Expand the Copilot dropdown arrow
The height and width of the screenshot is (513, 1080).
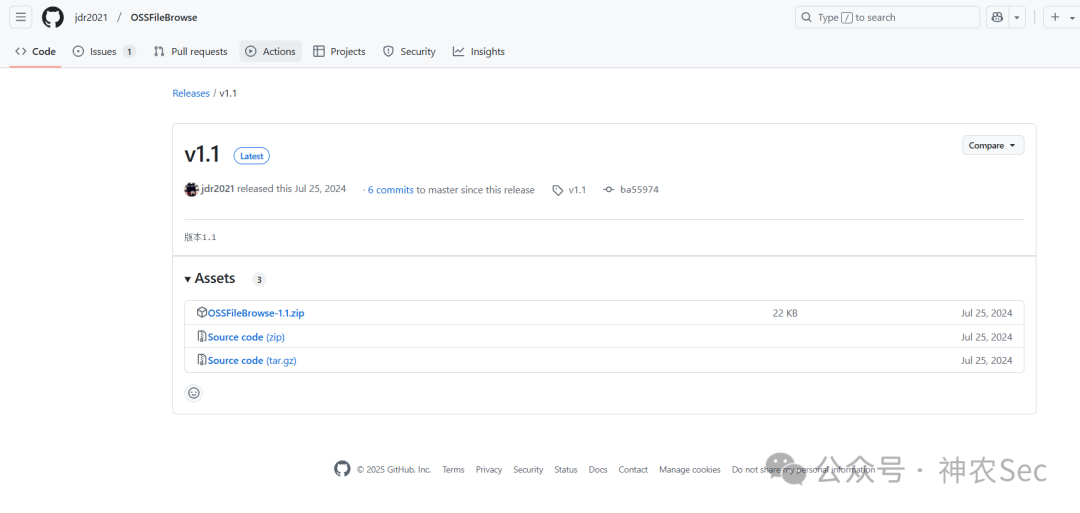click(1017, 18)
